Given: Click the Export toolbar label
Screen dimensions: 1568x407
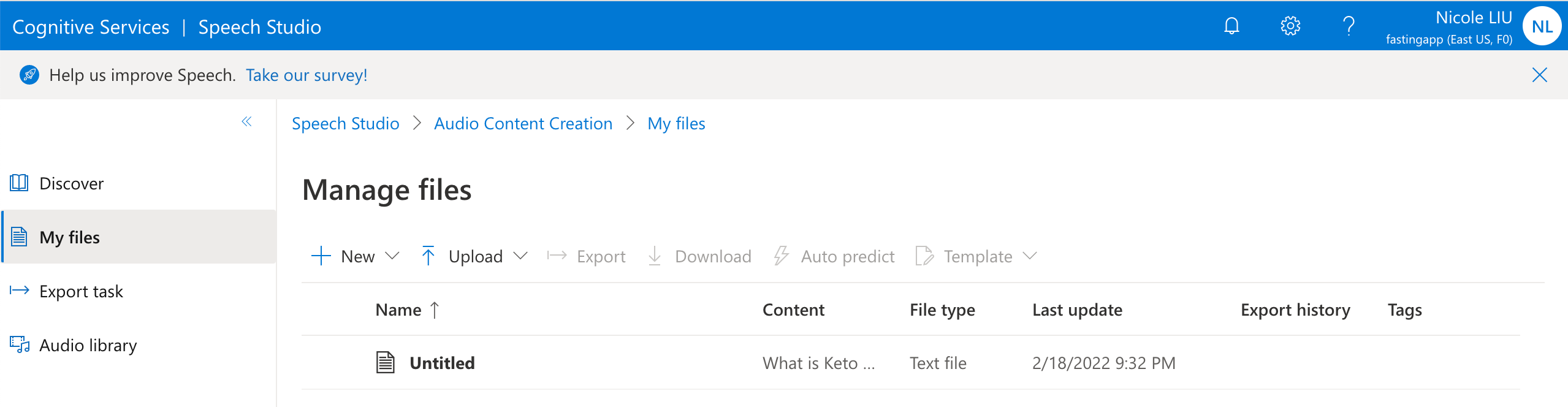Looking at the screenshot, I should (601, 256).
